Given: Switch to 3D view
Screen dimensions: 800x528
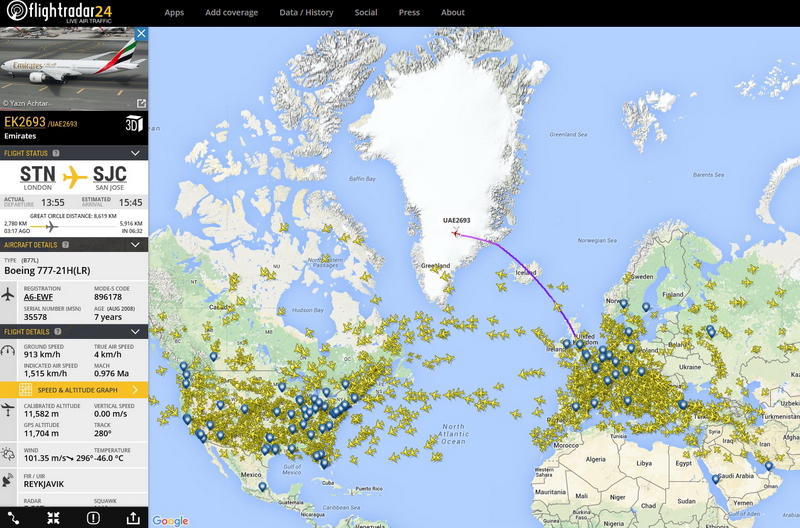Looking at the screenshot, I should pos(134,124).
